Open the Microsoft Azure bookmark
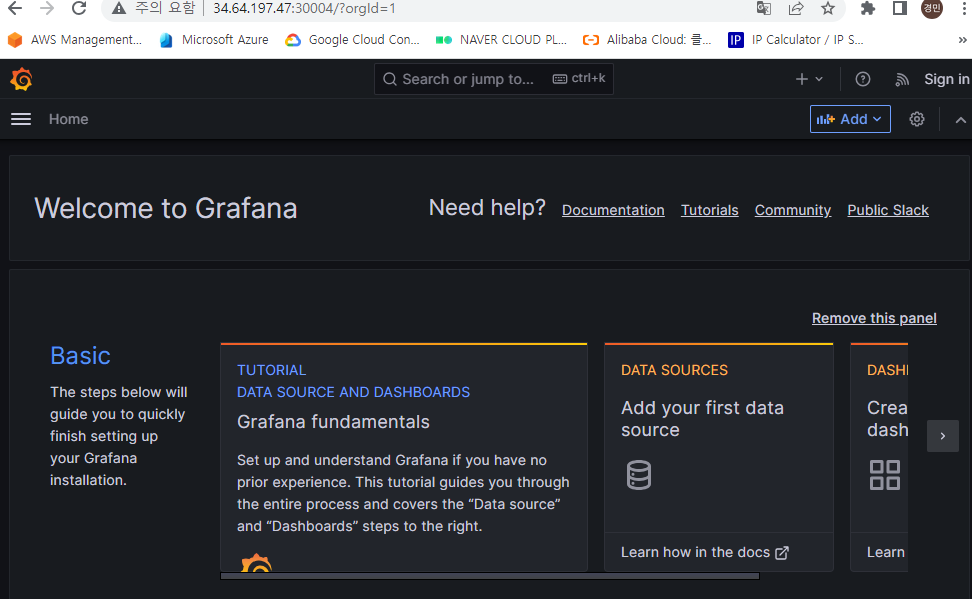This screenshot has height=599, width=972. 214,40
